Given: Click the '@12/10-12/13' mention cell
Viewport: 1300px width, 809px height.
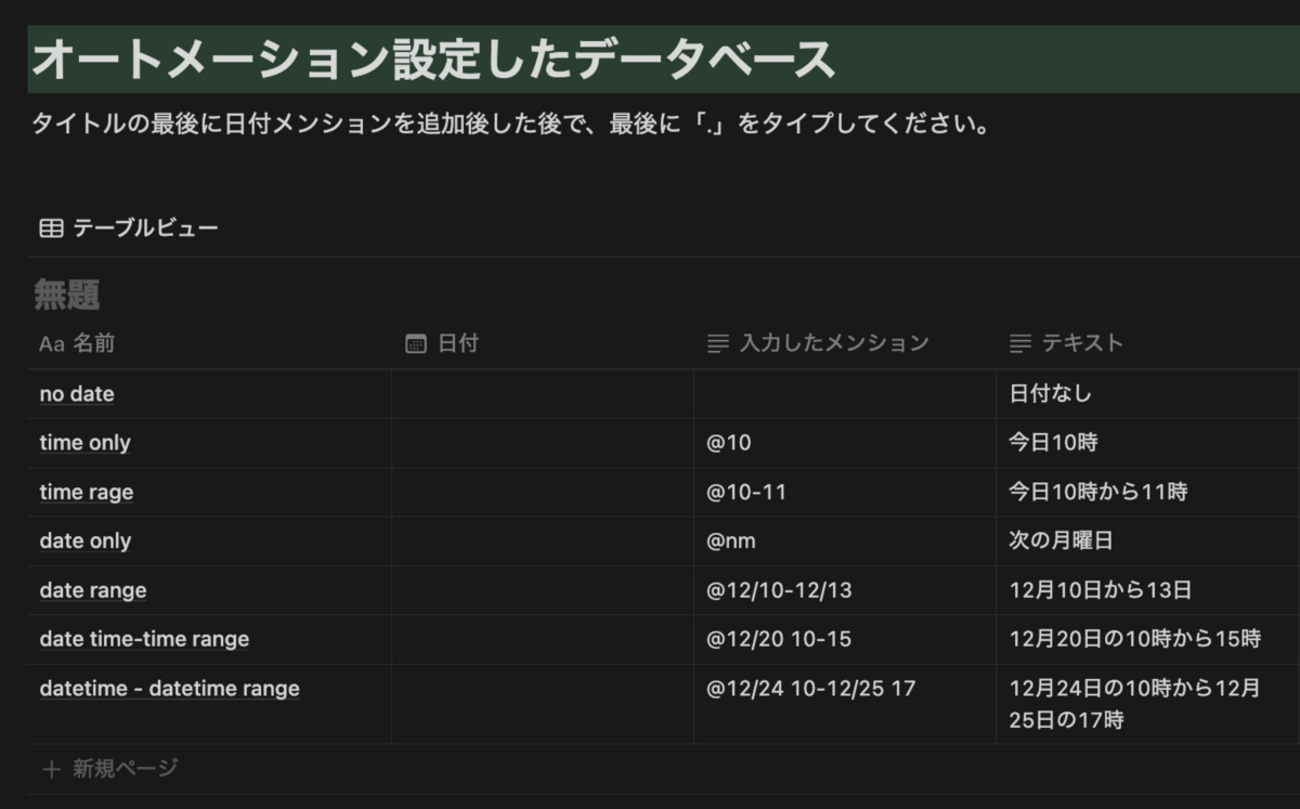Looking at the screenshot, I should (845, 590).
